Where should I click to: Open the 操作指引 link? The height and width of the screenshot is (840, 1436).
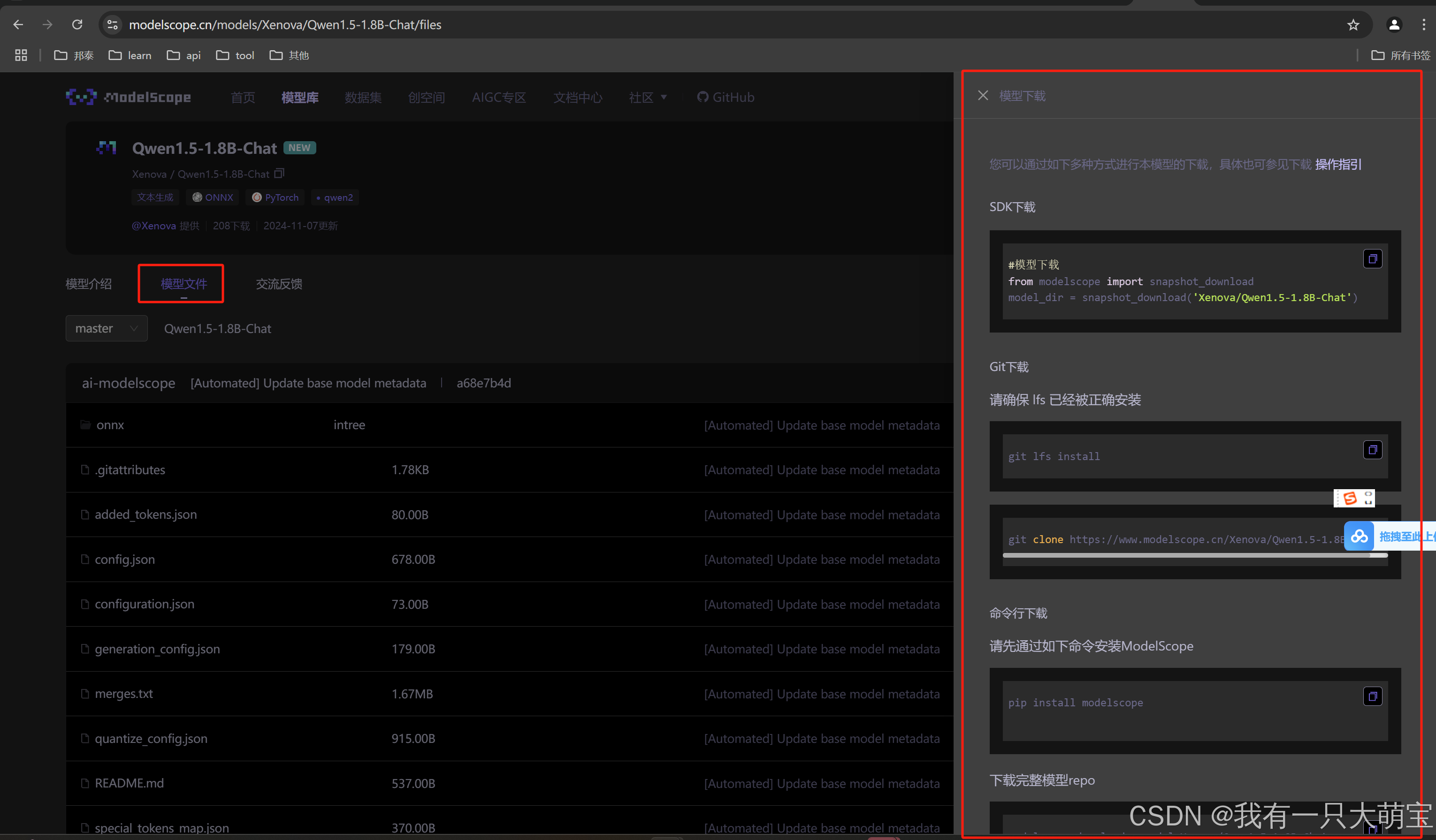pos(1338,165)
